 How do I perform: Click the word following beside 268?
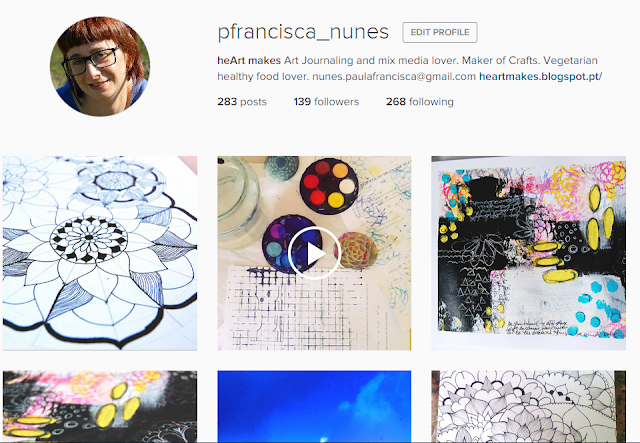pyautogui.click(x=431, y=102)
